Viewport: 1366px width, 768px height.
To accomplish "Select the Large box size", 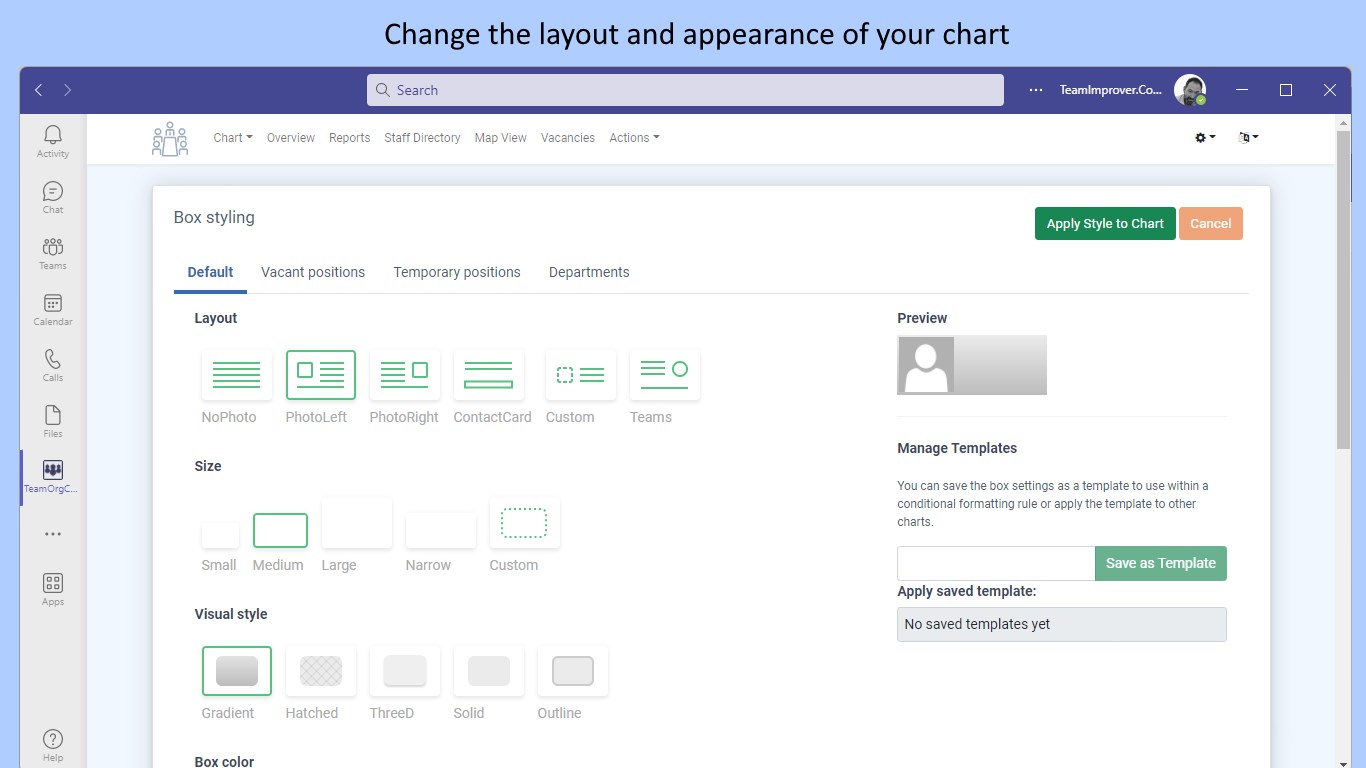I will 357,523.
